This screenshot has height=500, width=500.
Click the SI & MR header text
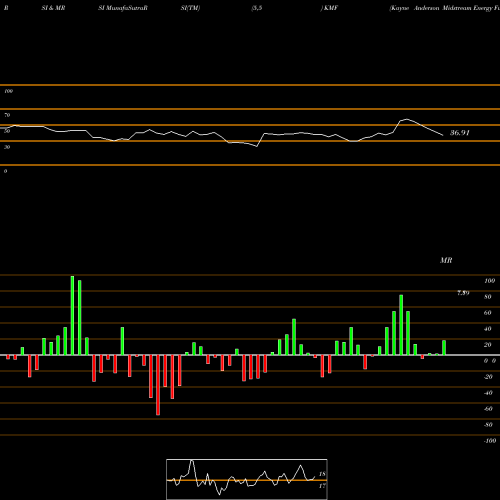[53, 8]
